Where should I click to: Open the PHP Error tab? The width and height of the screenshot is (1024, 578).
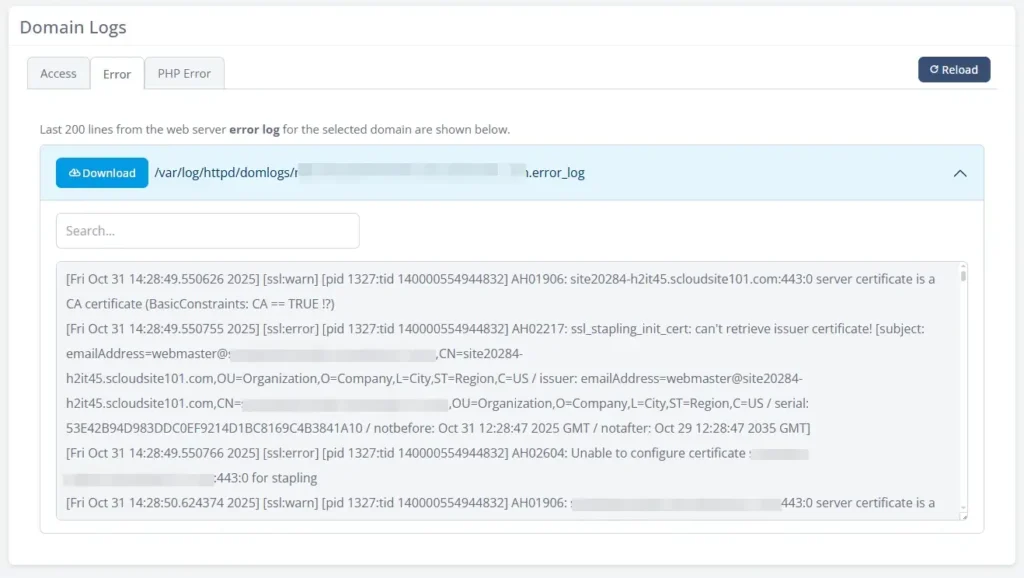click(x=183, y=73)
